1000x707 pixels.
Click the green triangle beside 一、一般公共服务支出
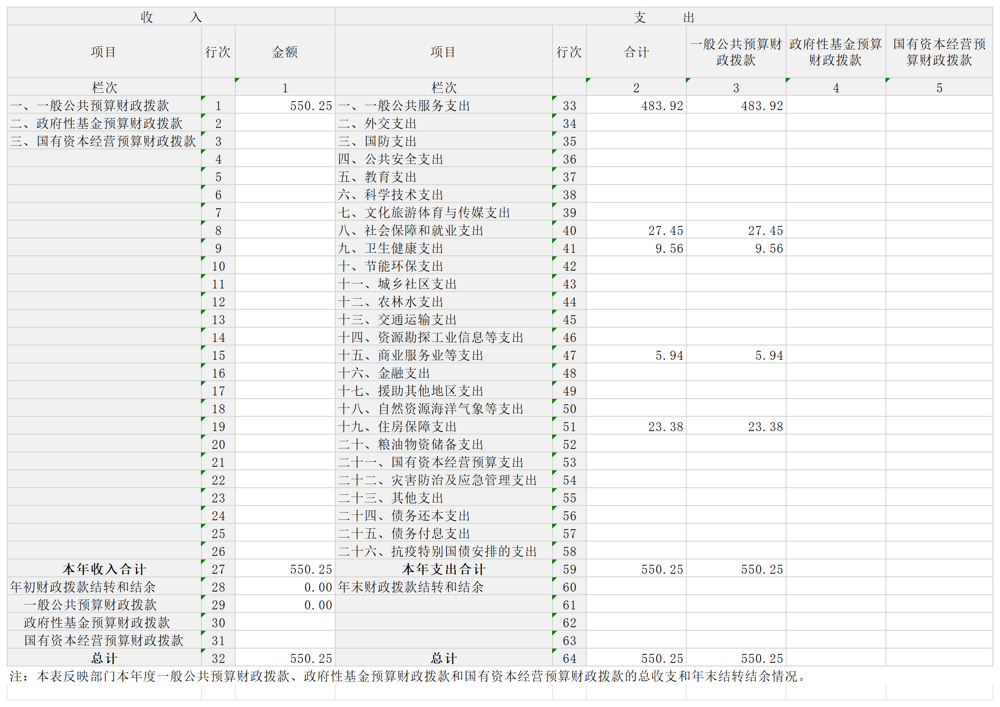[x=552, y=100]
